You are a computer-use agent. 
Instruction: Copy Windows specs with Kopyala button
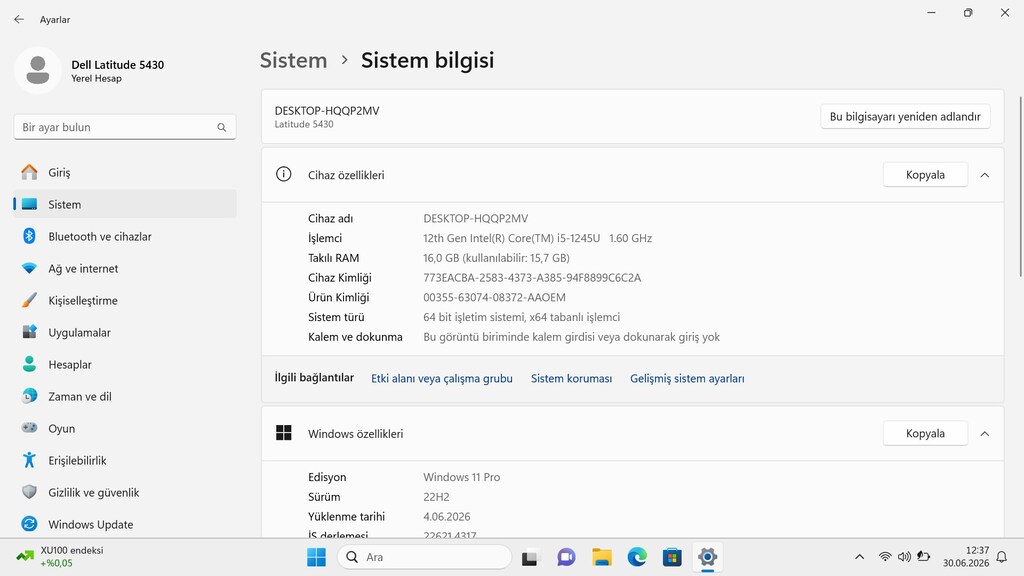[925, 433]
